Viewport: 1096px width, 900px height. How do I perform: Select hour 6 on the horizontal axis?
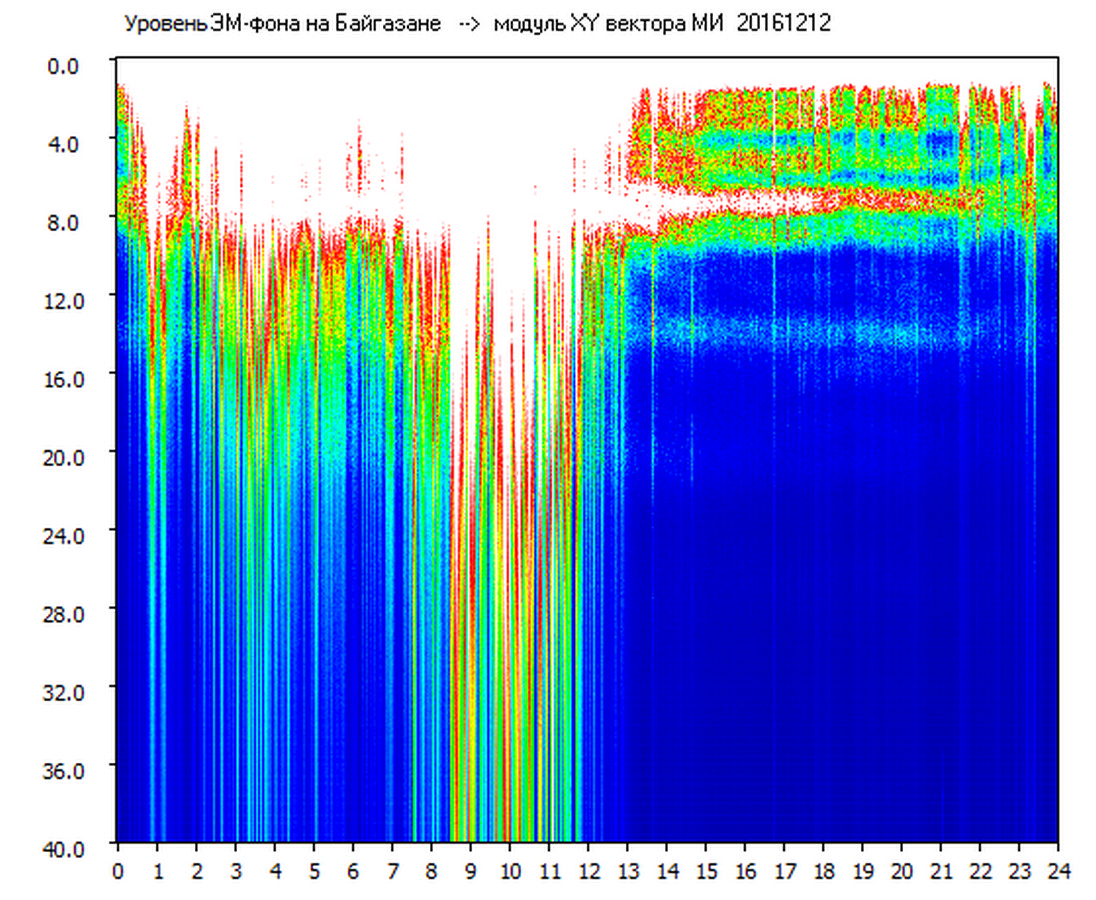pyautogui.click(x=353, y=870)
